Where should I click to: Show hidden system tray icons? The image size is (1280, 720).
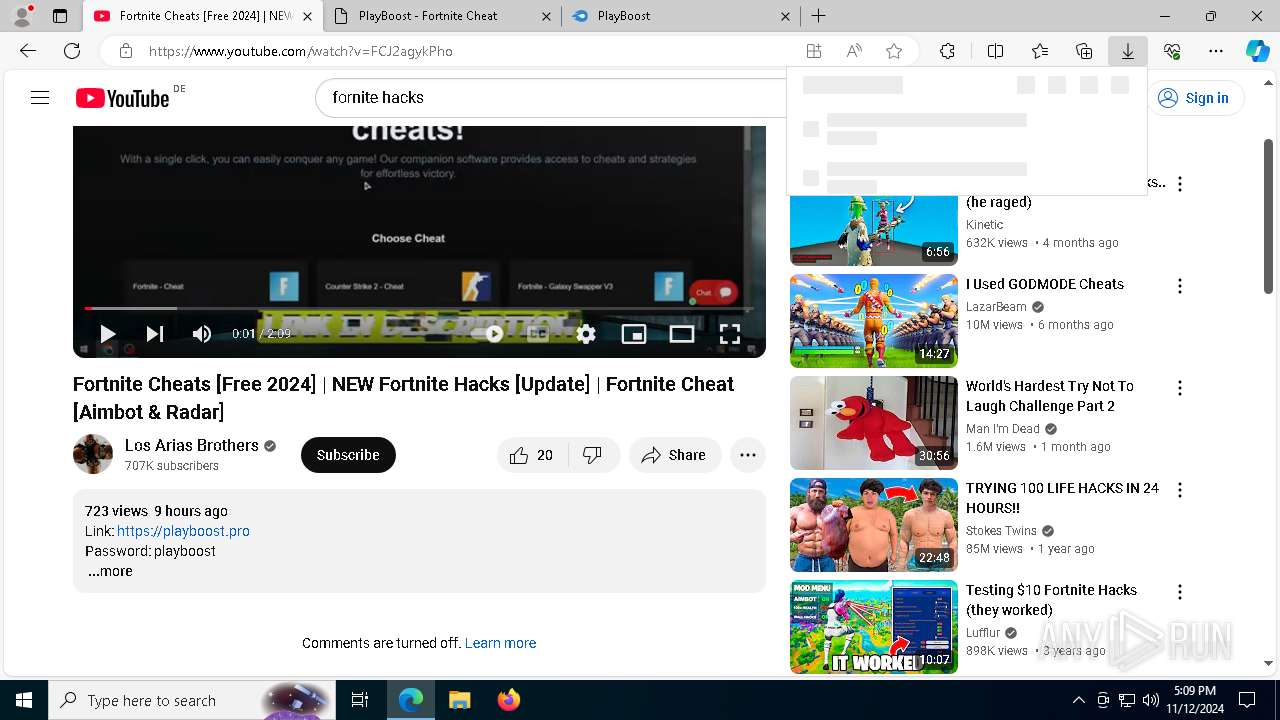(1078, 700)
